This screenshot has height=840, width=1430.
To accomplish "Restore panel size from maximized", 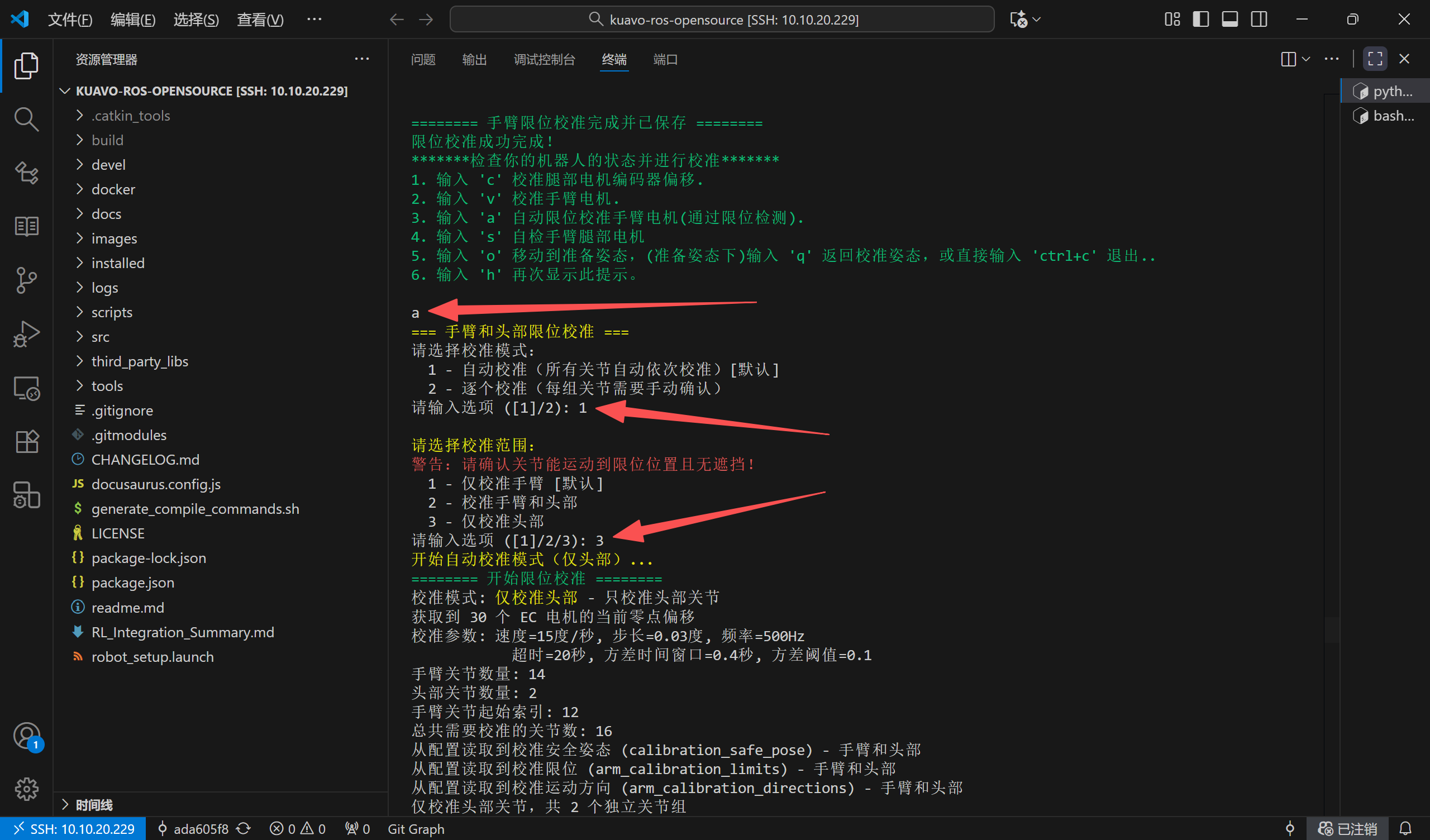I will [1374, 59].
